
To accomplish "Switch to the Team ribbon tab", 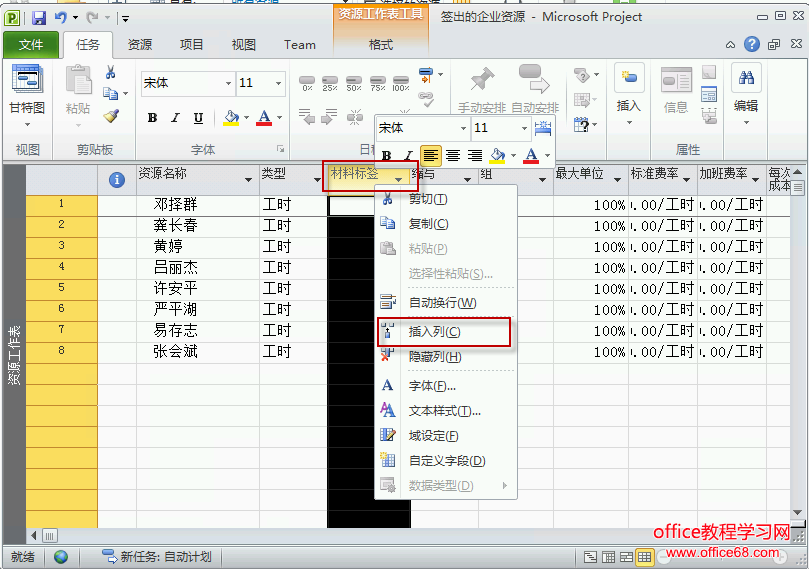I will click(300, 45).
